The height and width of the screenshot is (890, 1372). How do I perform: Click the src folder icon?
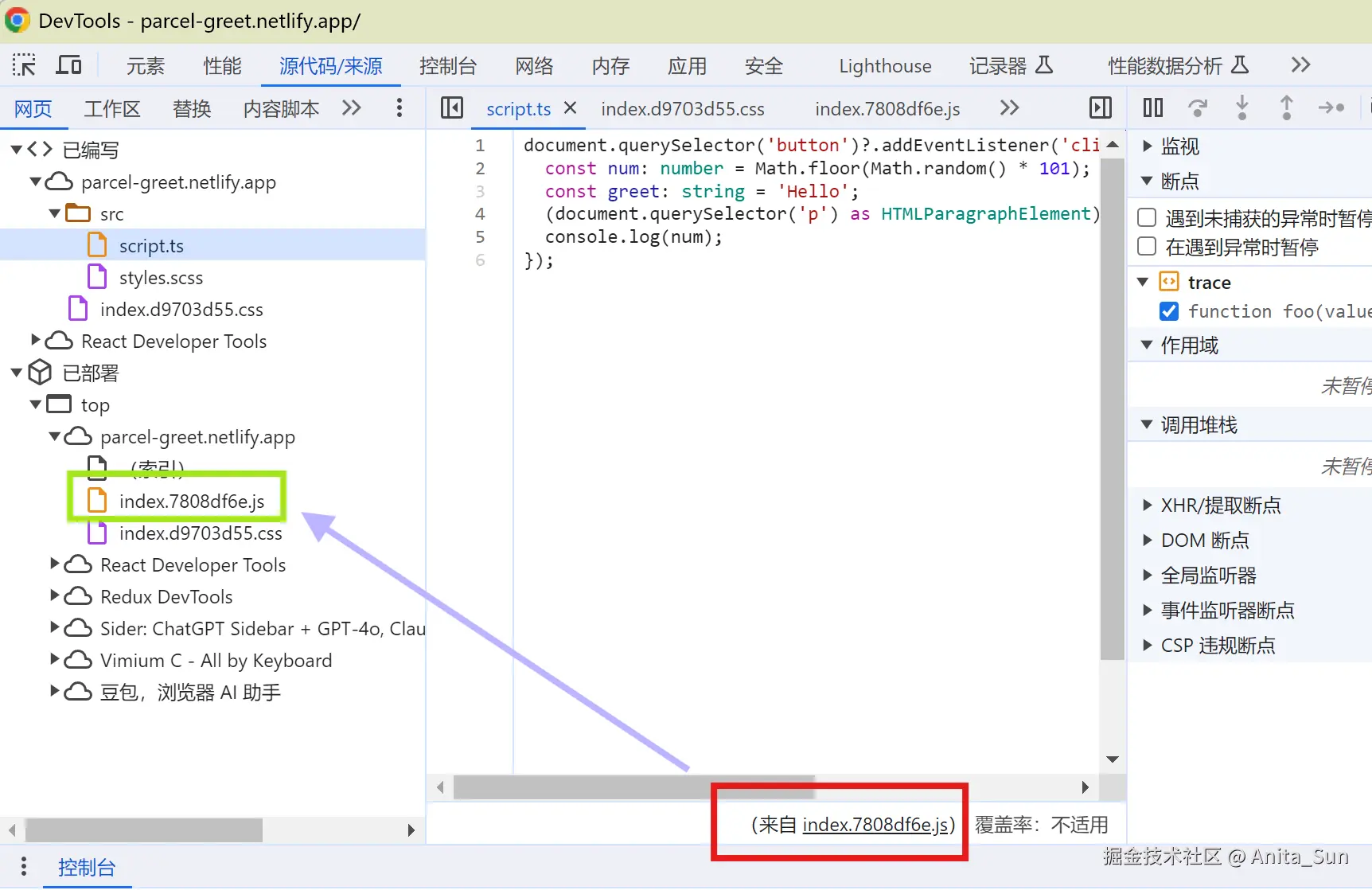tap(78, 213)
